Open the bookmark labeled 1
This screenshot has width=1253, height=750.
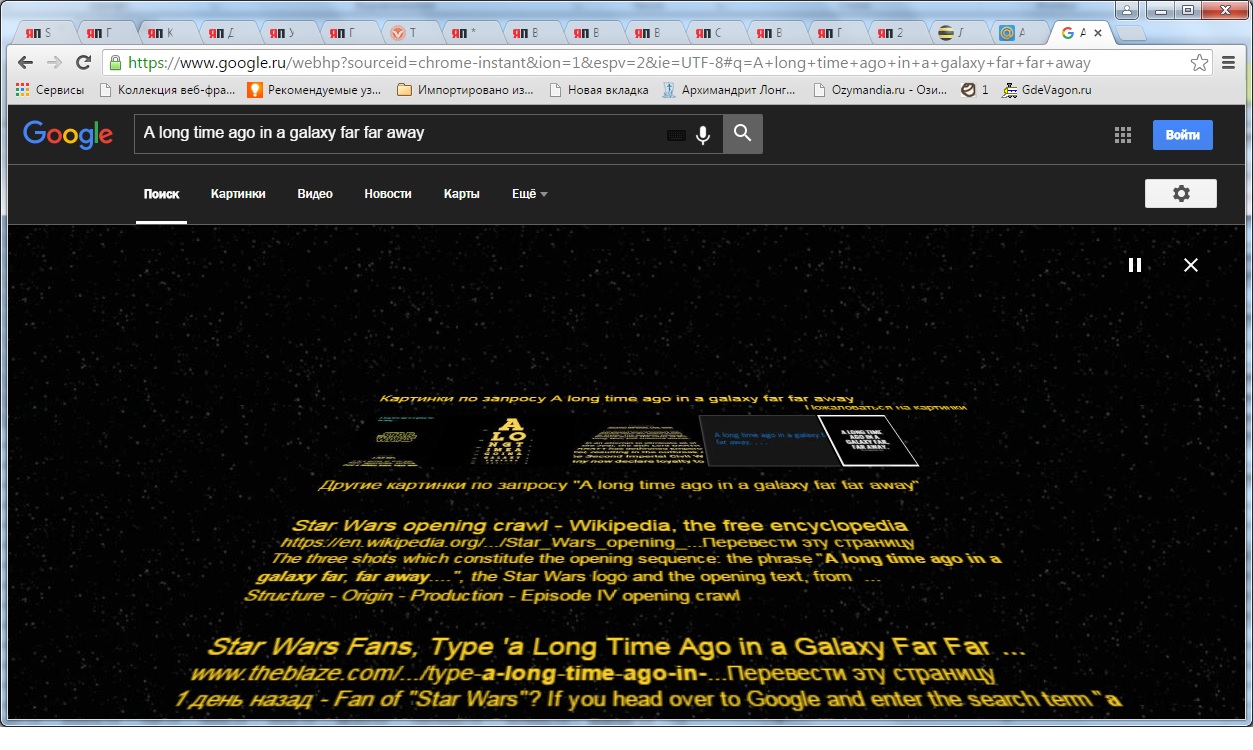(x=975, y=90)
